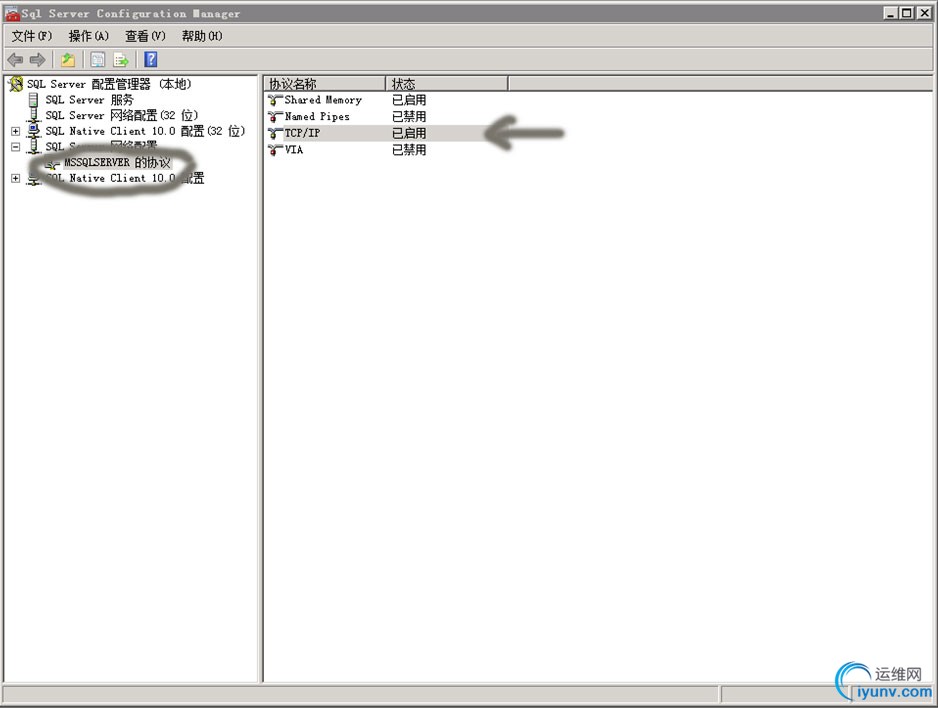
Task: Select MSSQLSERVER 的协议 tree item
Action: coord(117,163)
